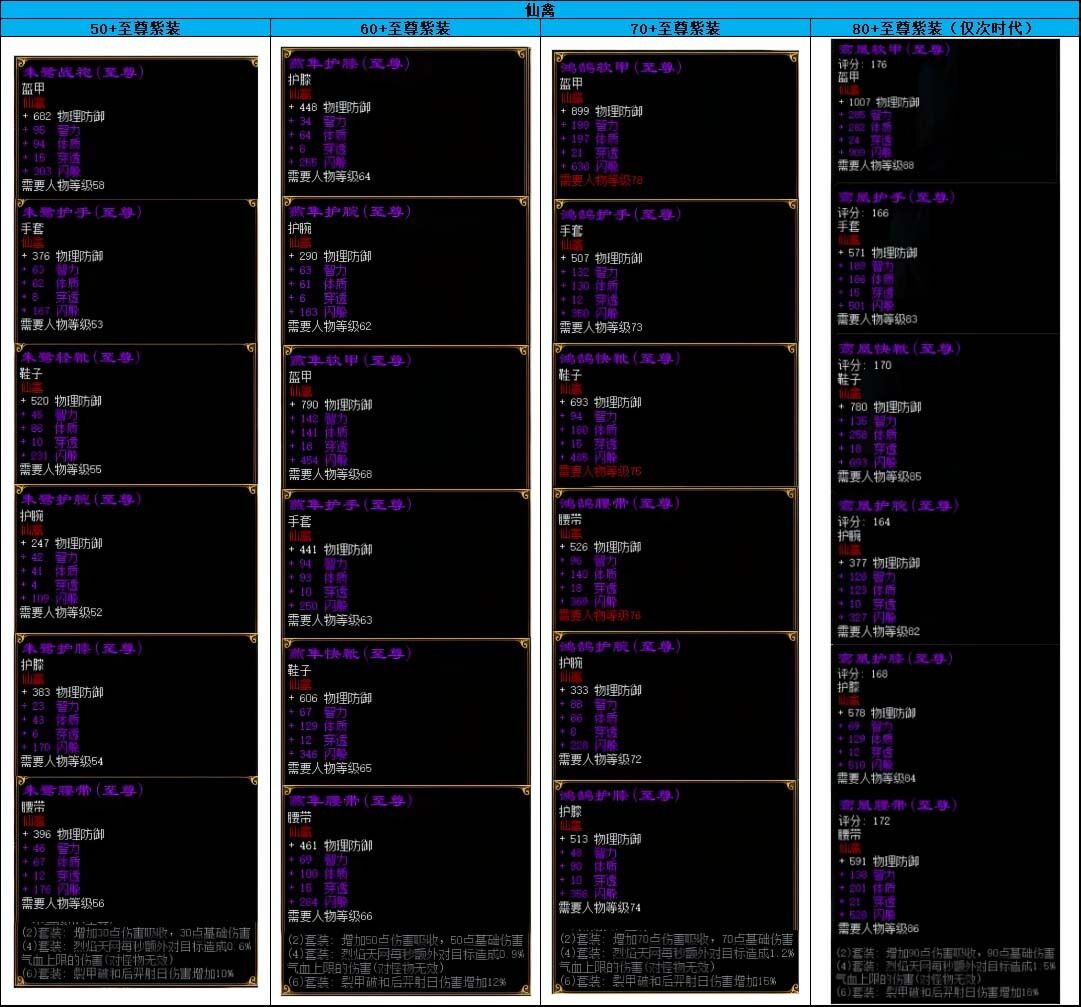Pick the '+ 571 物理防御' stat line
The height and width of the screenshot is (1007, 1081).
tap(878, 253)
